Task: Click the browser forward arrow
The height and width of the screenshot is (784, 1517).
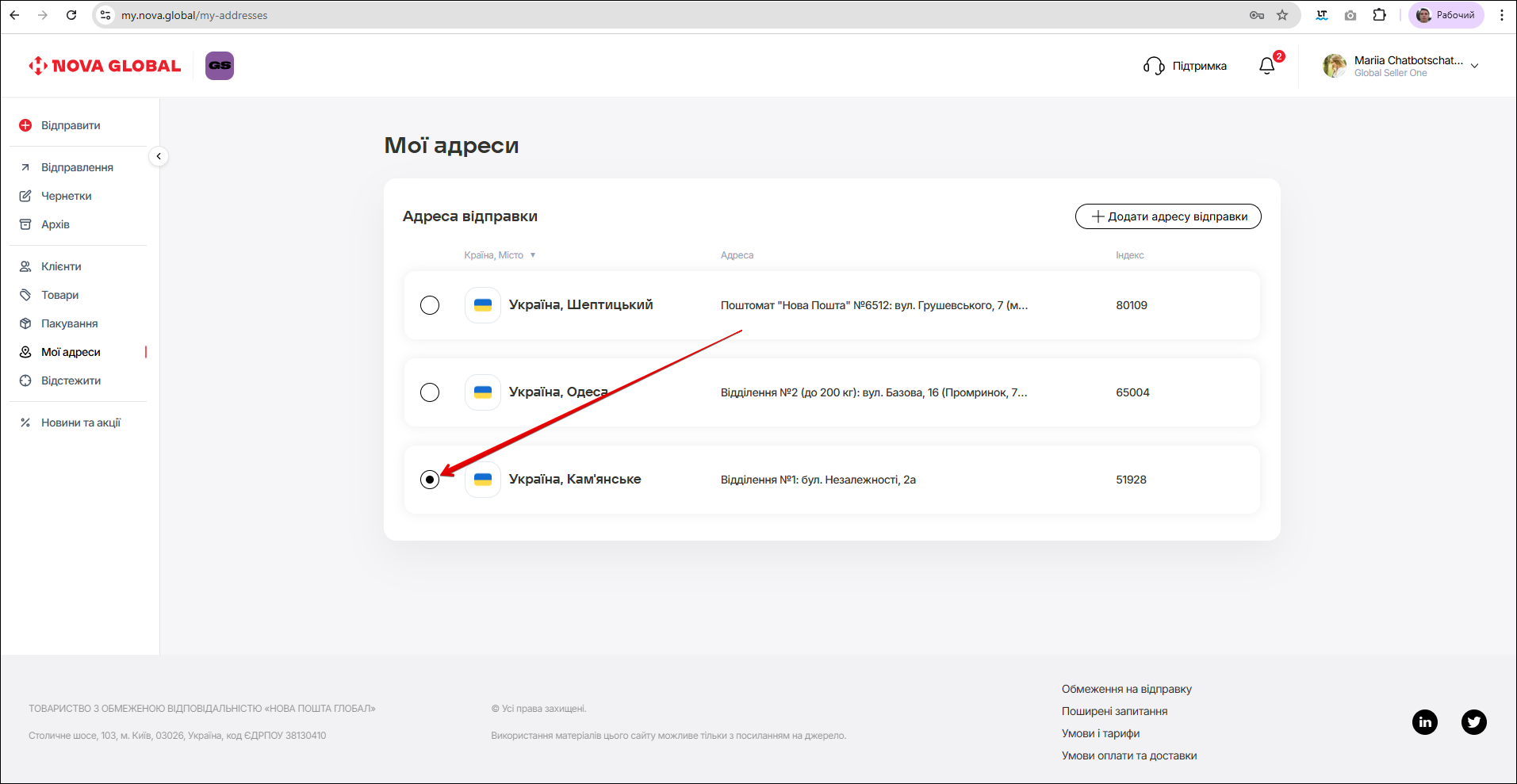Action: 43,15
